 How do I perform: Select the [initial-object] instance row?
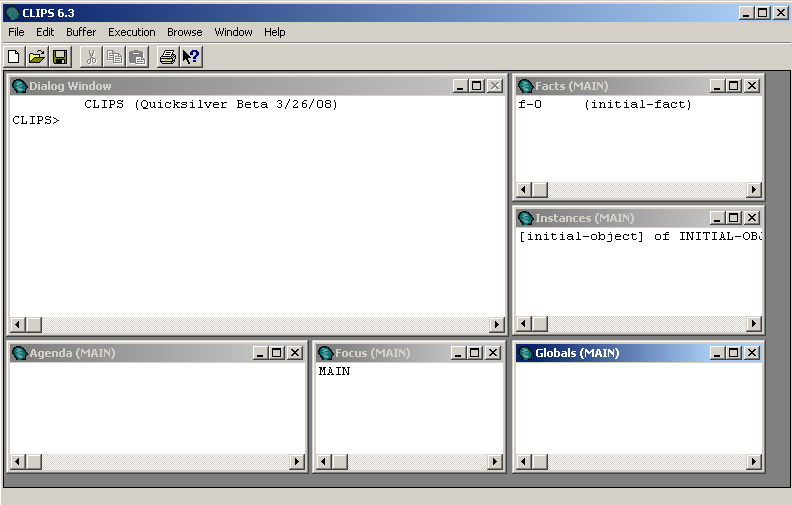tap(640, 236)
